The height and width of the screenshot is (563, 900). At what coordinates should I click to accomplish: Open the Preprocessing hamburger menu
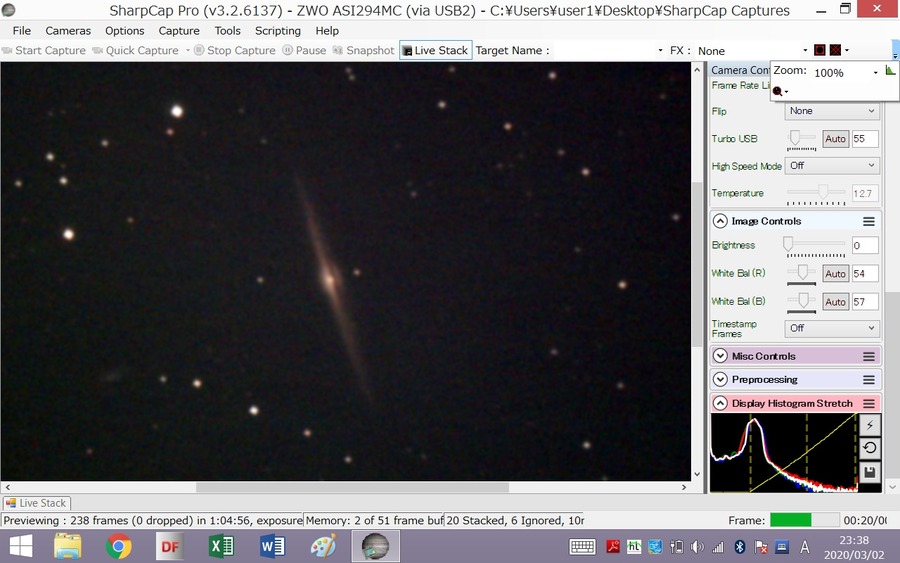tap(869, 380)
